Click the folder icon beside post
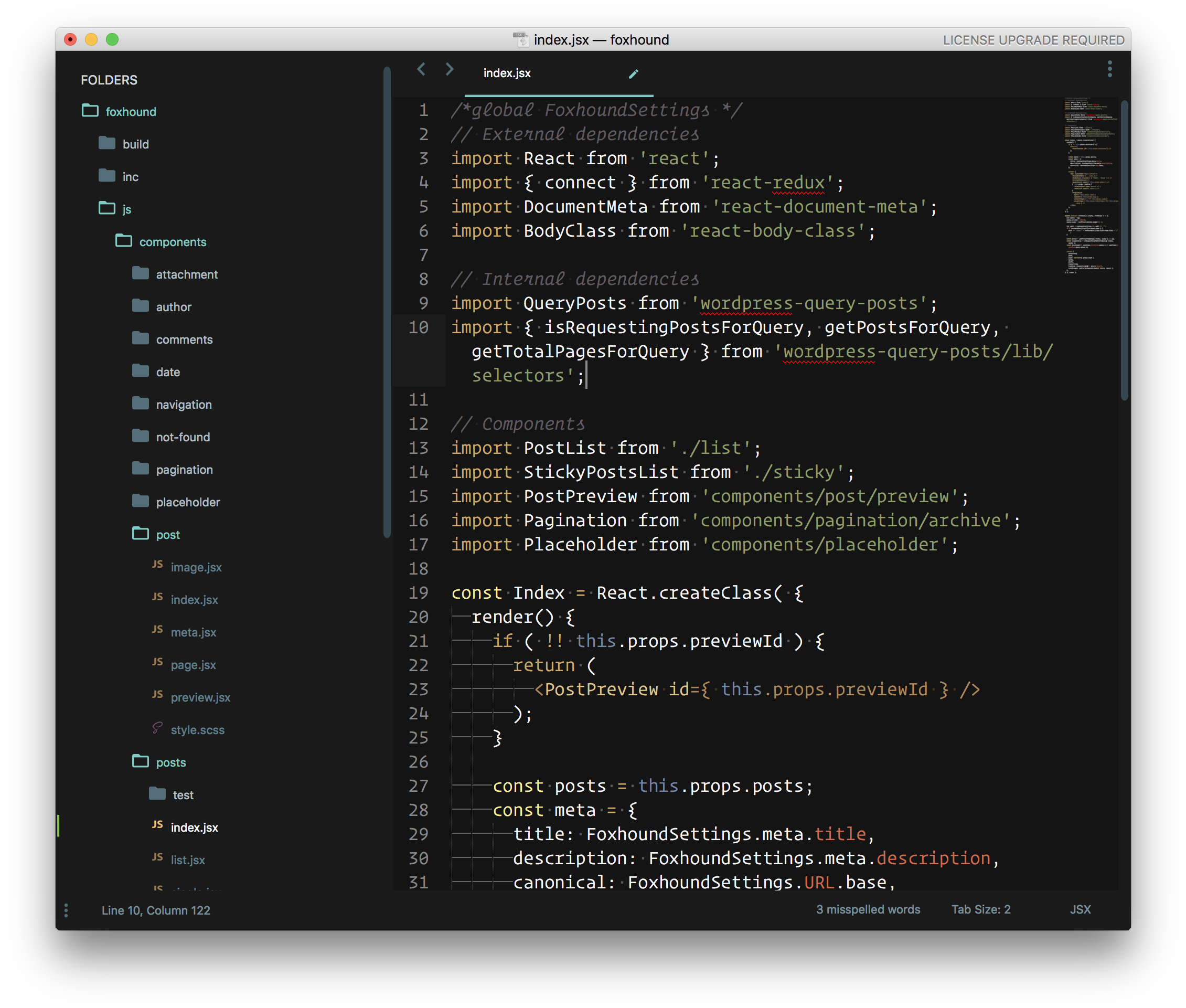This screenshot has width=1186, height=1008. click(x=140, y=533)
